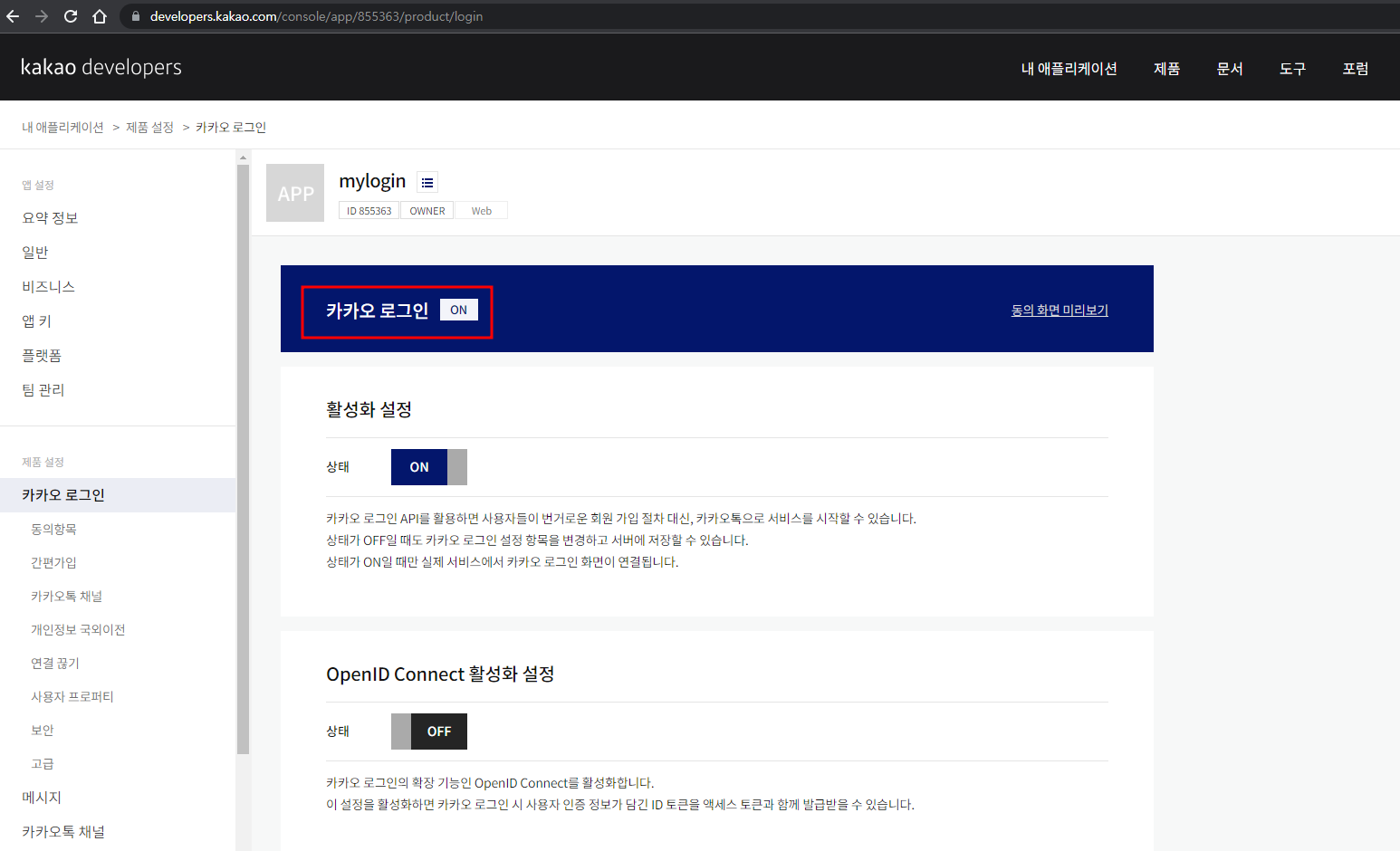Open 동의 화면 미리보기 link

click(x=1060, y=311)
